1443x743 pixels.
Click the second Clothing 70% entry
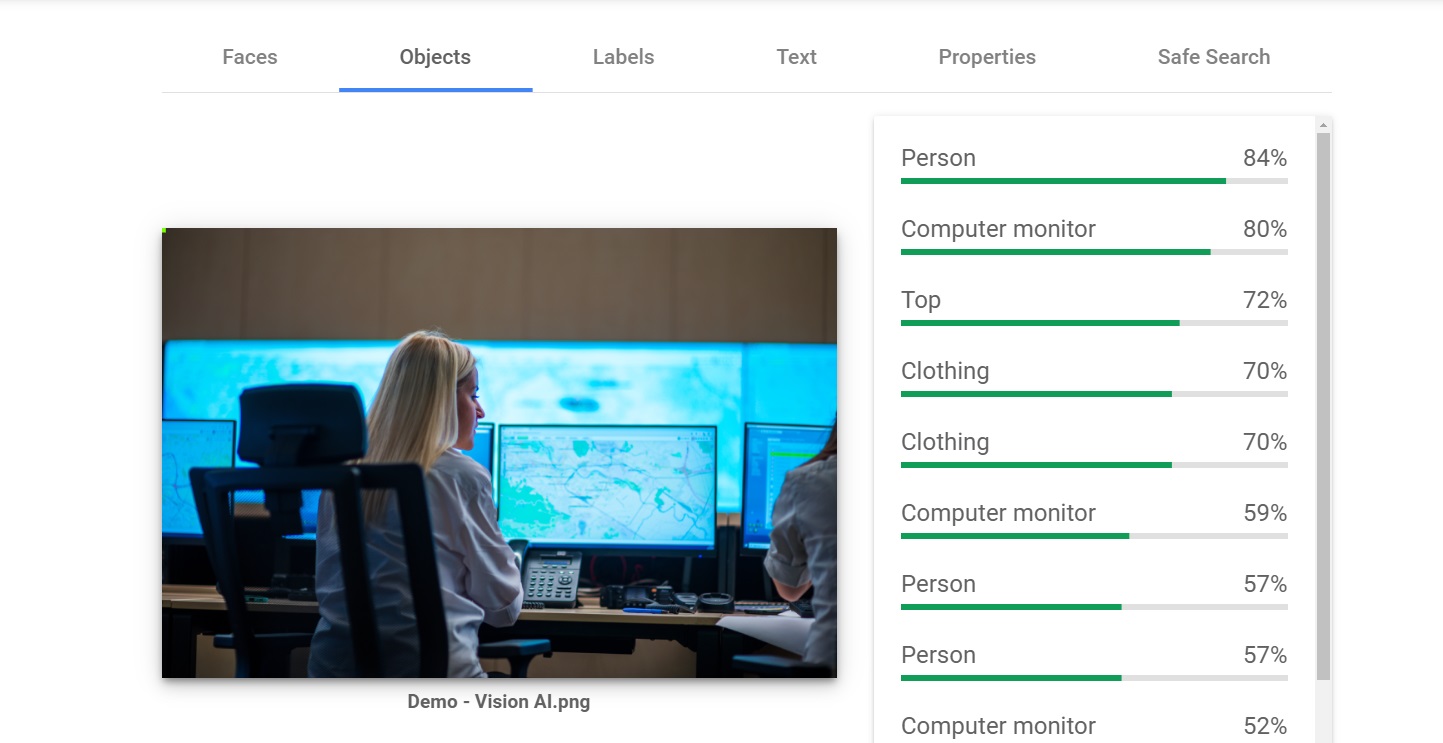(1093, 443)
